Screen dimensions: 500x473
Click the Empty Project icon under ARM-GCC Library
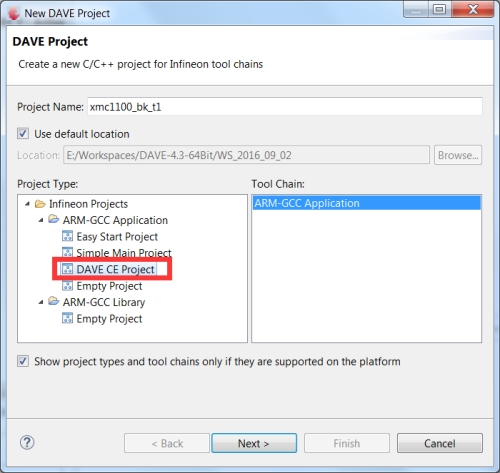tap(67, 318)
